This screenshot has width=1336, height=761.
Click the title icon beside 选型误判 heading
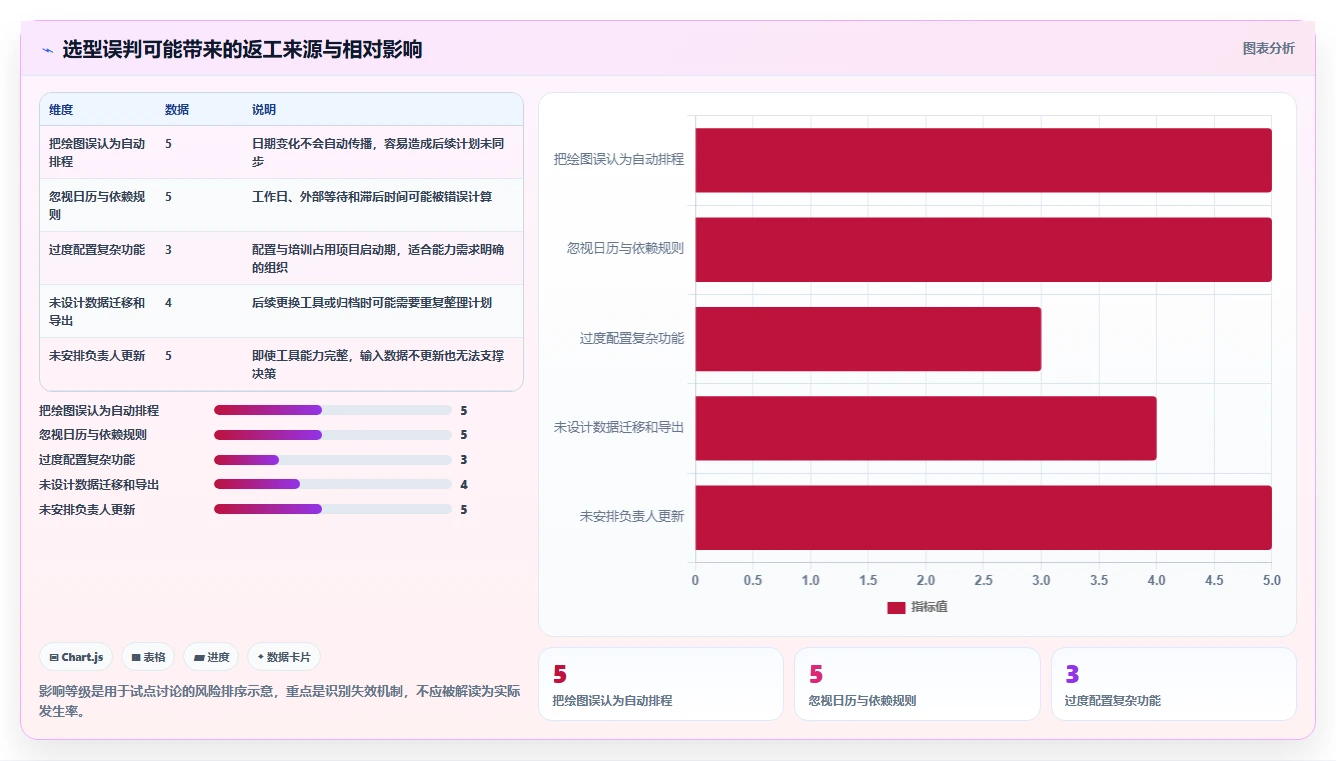click(x=47, y=50)
